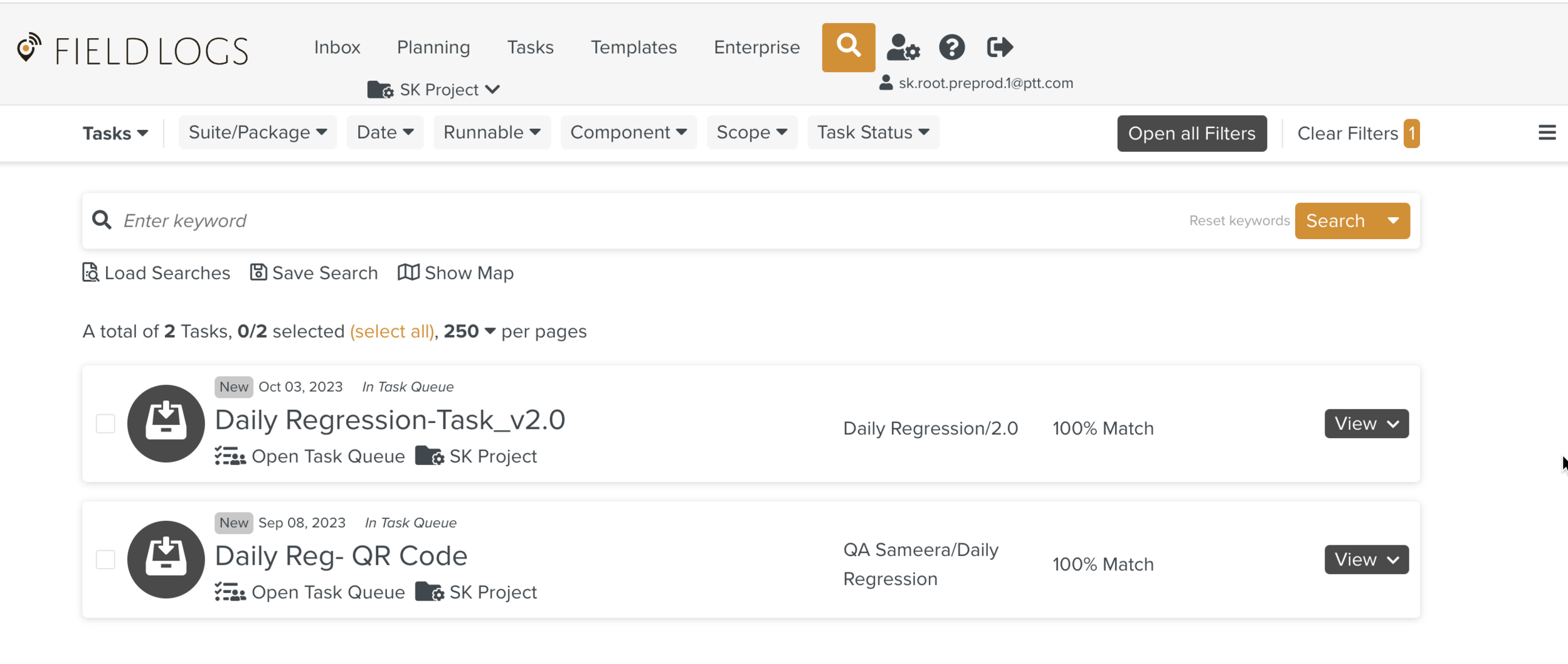
Task: Tick the Daily Reg- QR Code checkbox
Action: click(105, 559)
